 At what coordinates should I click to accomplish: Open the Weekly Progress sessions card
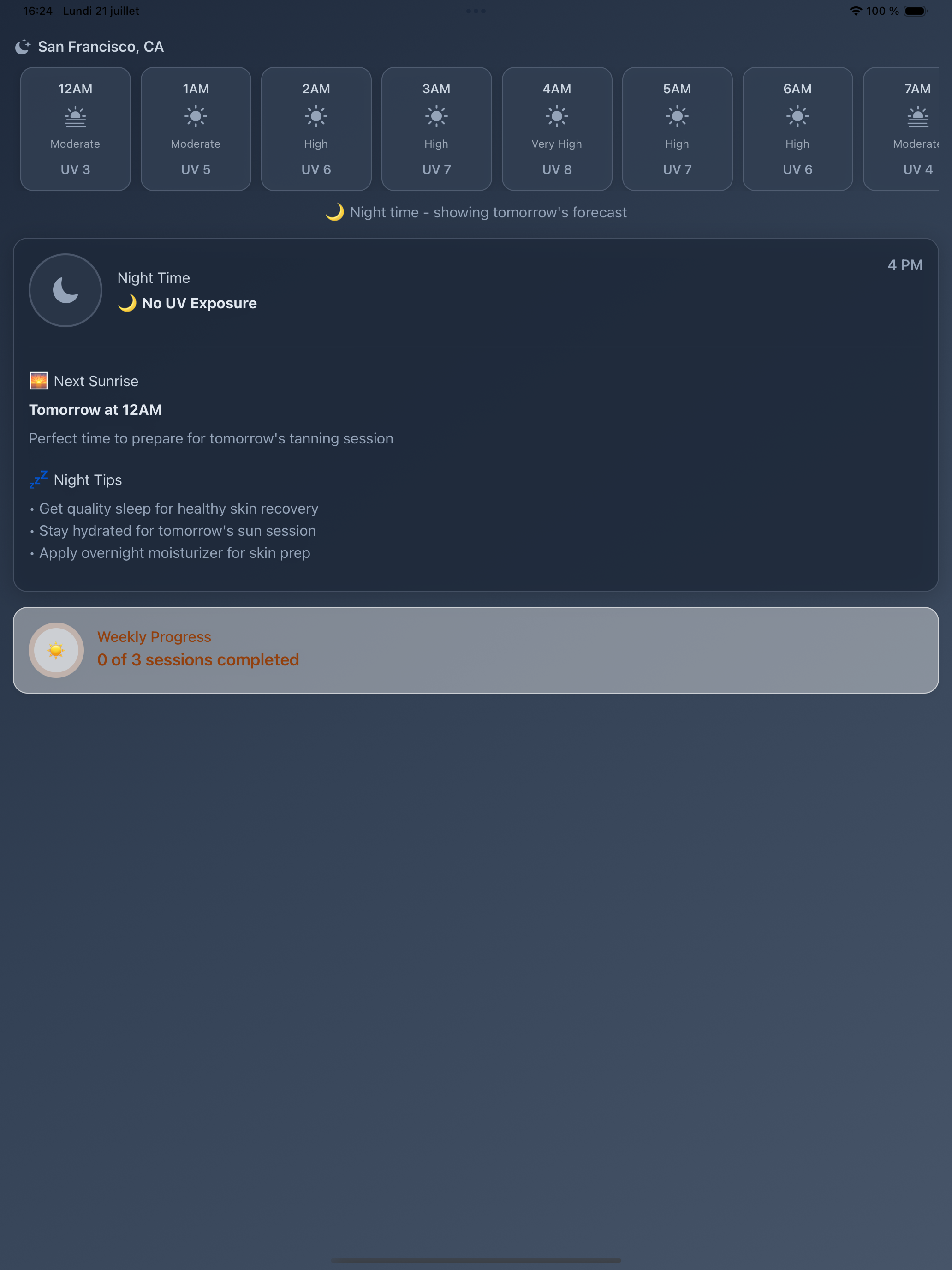click(476, 650)
